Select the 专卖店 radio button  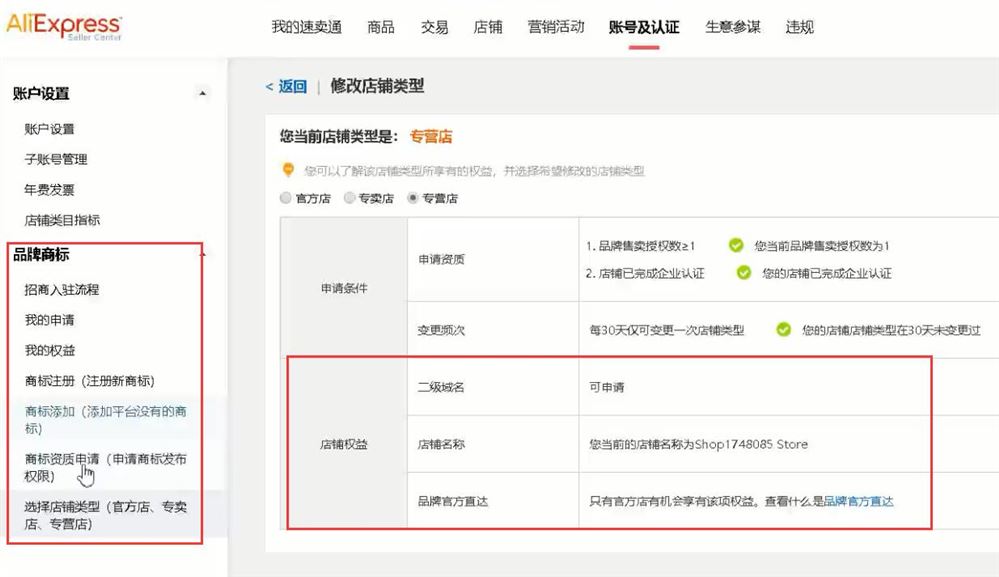[349, 198]
